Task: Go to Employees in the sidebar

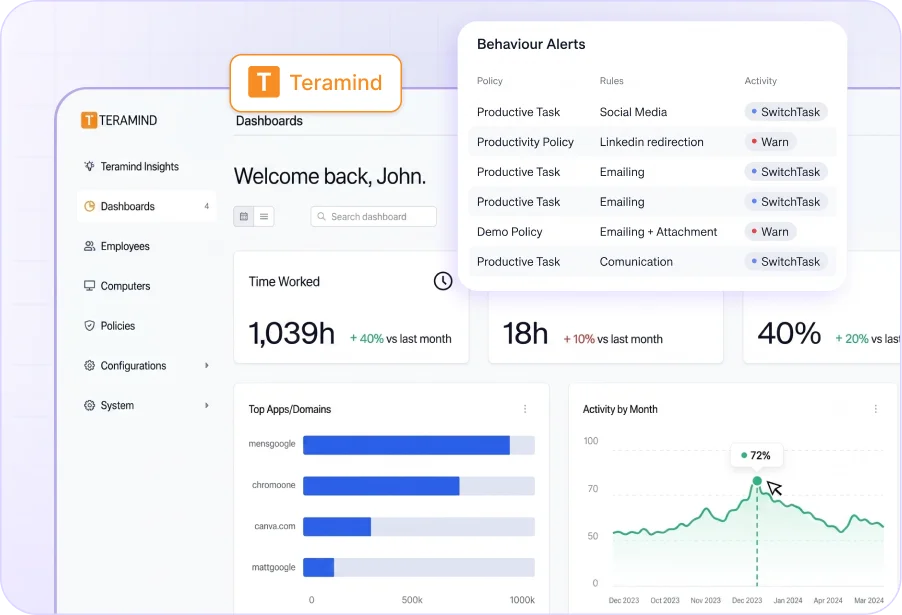Action: pos(147,246)
